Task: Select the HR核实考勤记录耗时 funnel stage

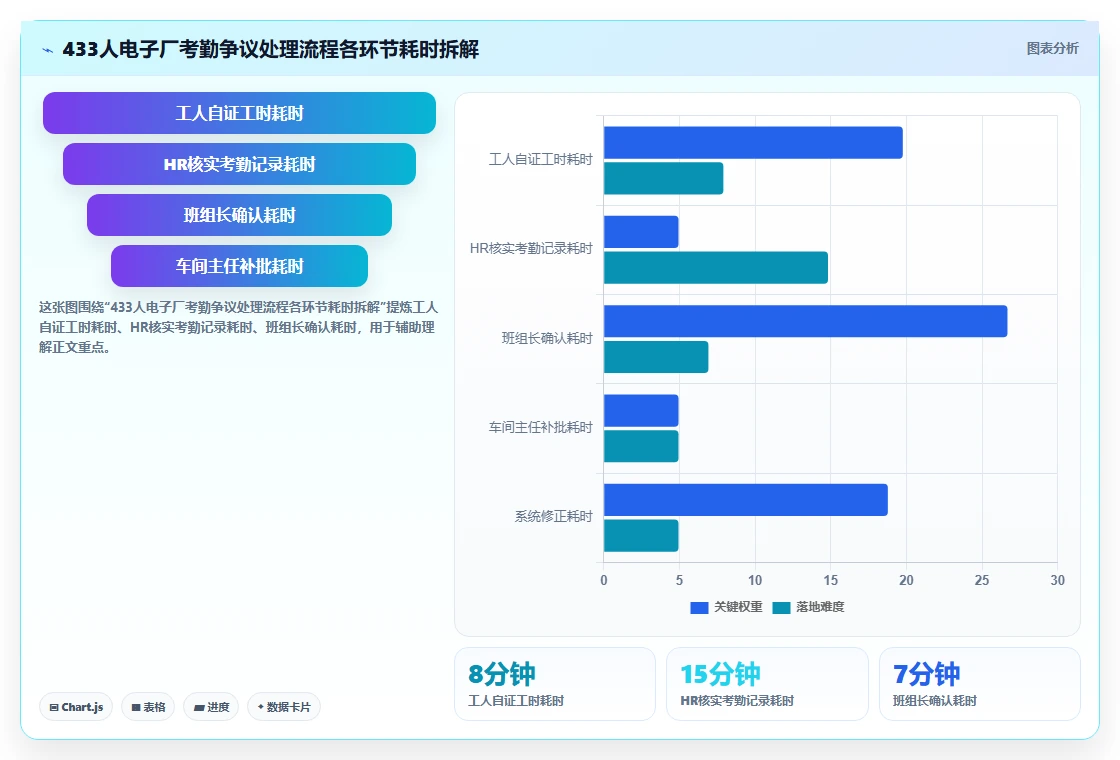Action: [239, 164]
